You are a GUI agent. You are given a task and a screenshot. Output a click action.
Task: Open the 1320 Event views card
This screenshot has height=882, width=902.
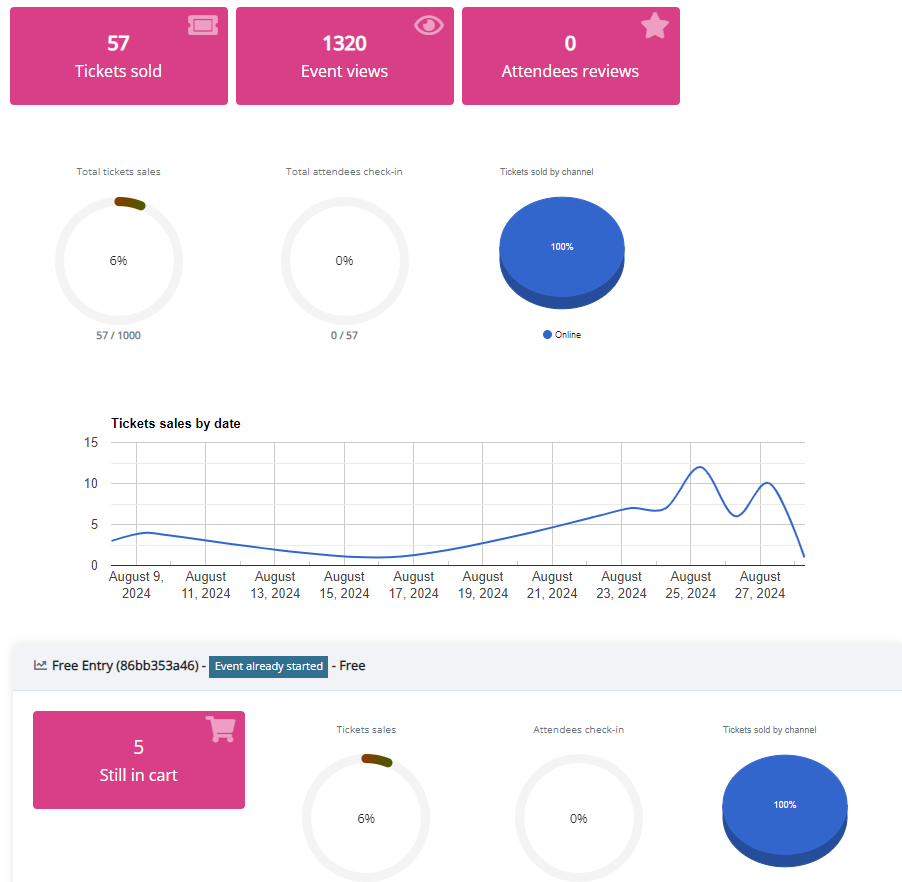click(344, 57)
